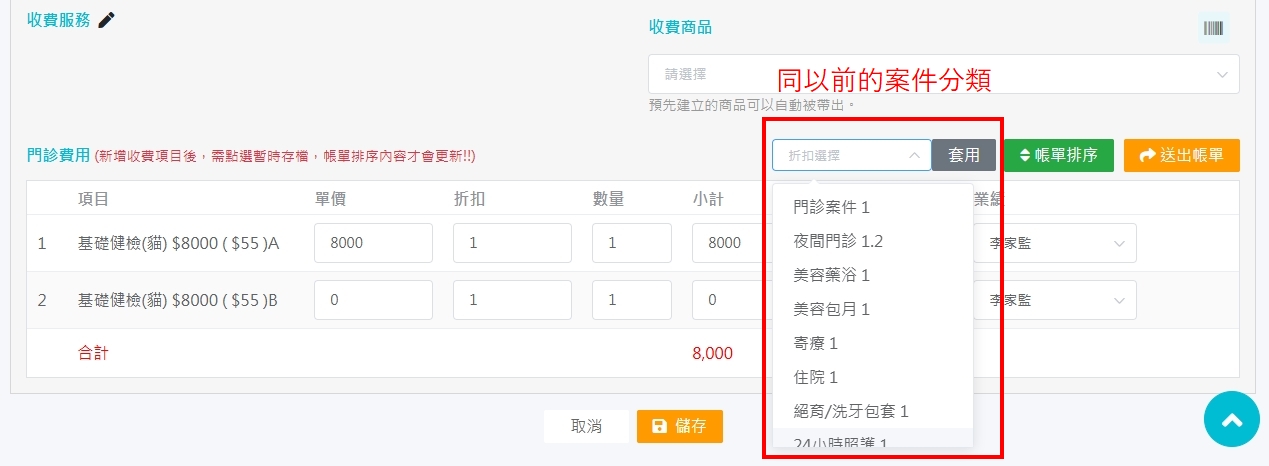Choose 住院 1 in dropdown list
Screen dimensions: 1269x466
coord(815,377)
